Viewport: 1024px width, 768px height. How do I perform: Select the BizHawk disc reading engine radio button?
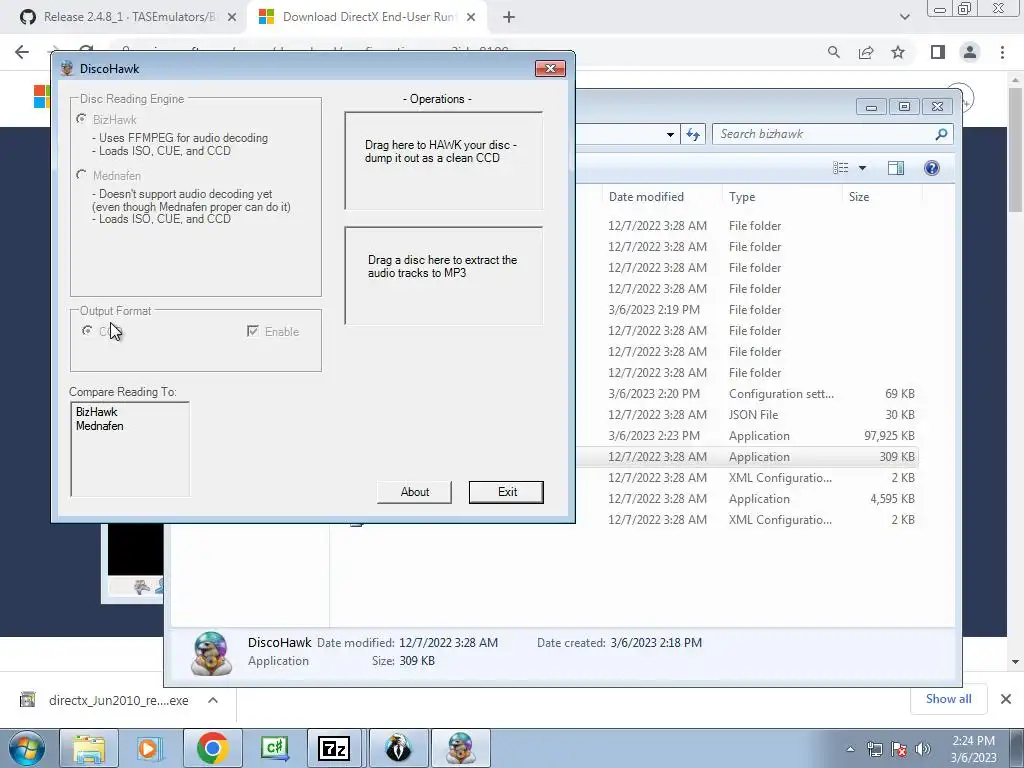click(82, 119)
